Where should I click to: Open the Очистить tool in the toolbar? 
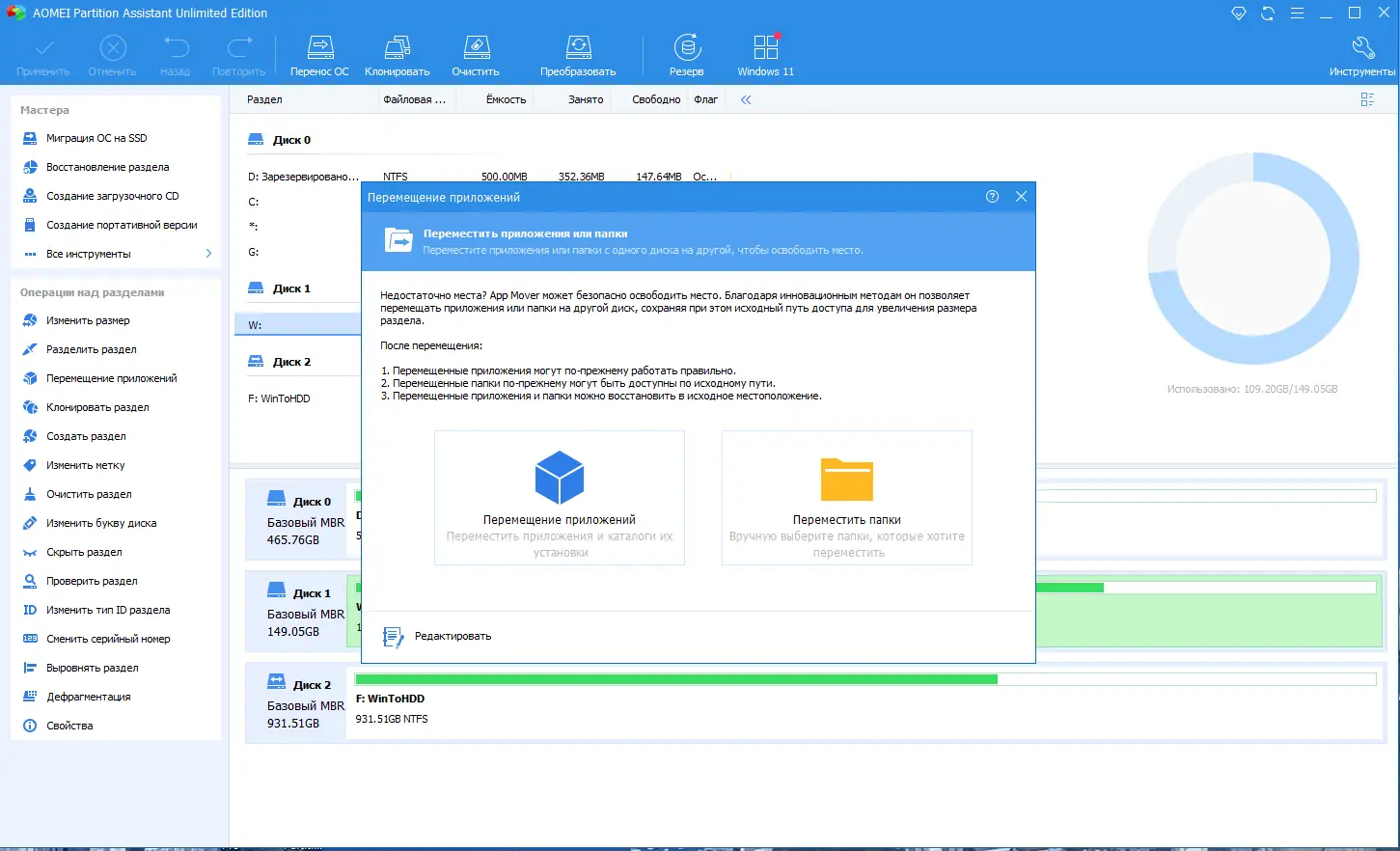tap(476, 56)
